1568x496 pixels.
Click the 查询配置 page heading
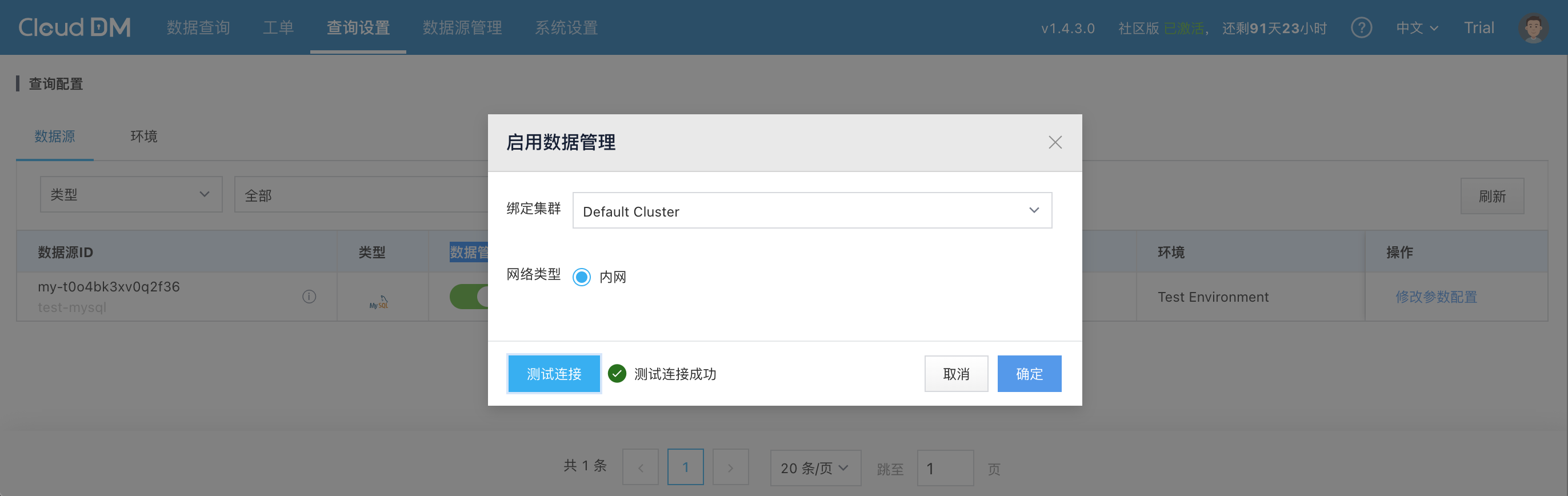tap(56, 83)
